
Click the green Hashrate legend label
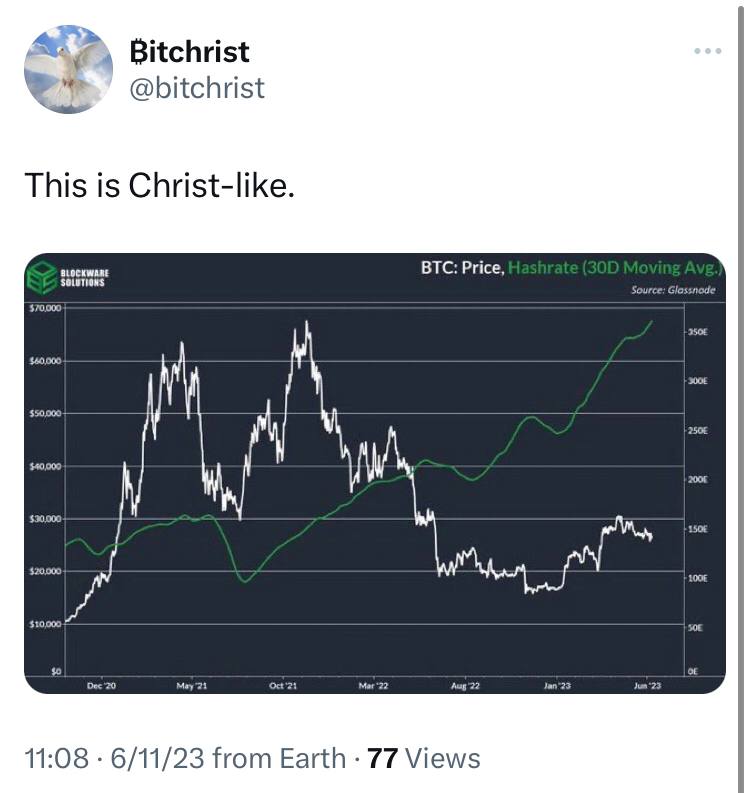615,268
